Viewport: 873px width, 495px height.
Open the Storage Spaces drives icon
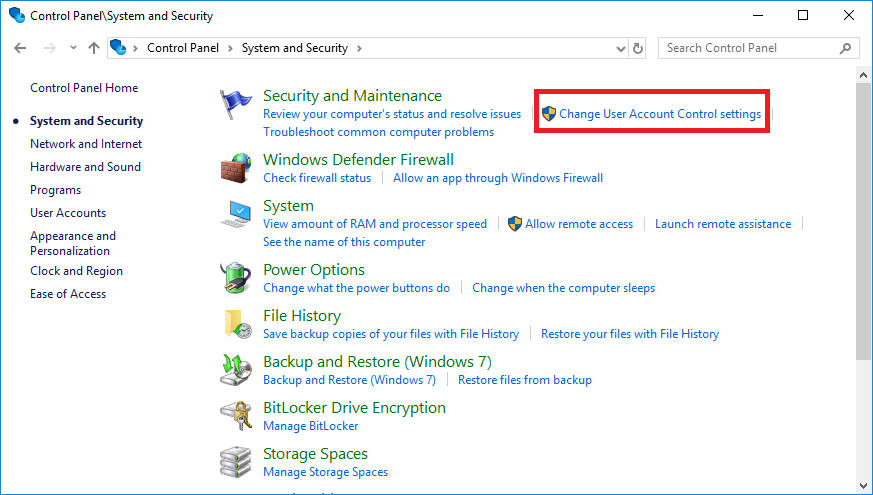pos(236,462)
